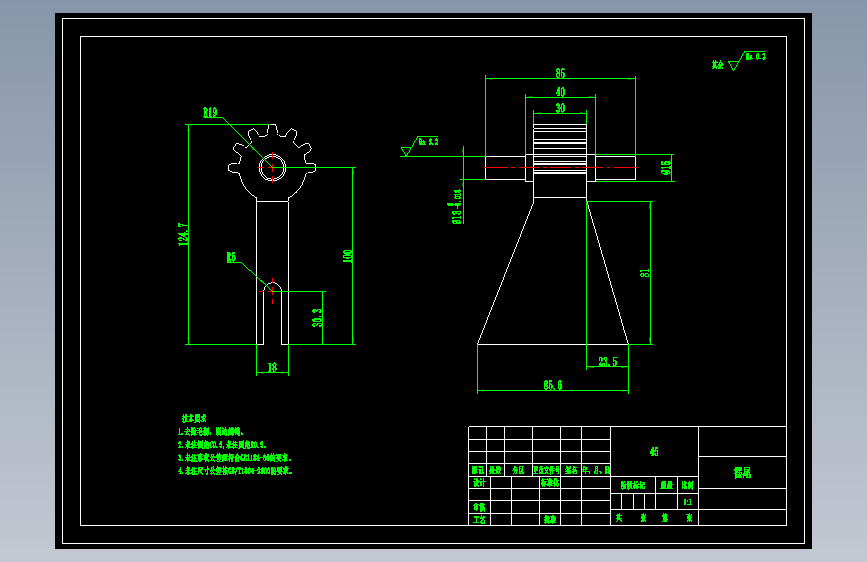Click the Ra 3.2 surface roughness symbol
The height and width of the screenshot is (562, 867).
[420, 145]
